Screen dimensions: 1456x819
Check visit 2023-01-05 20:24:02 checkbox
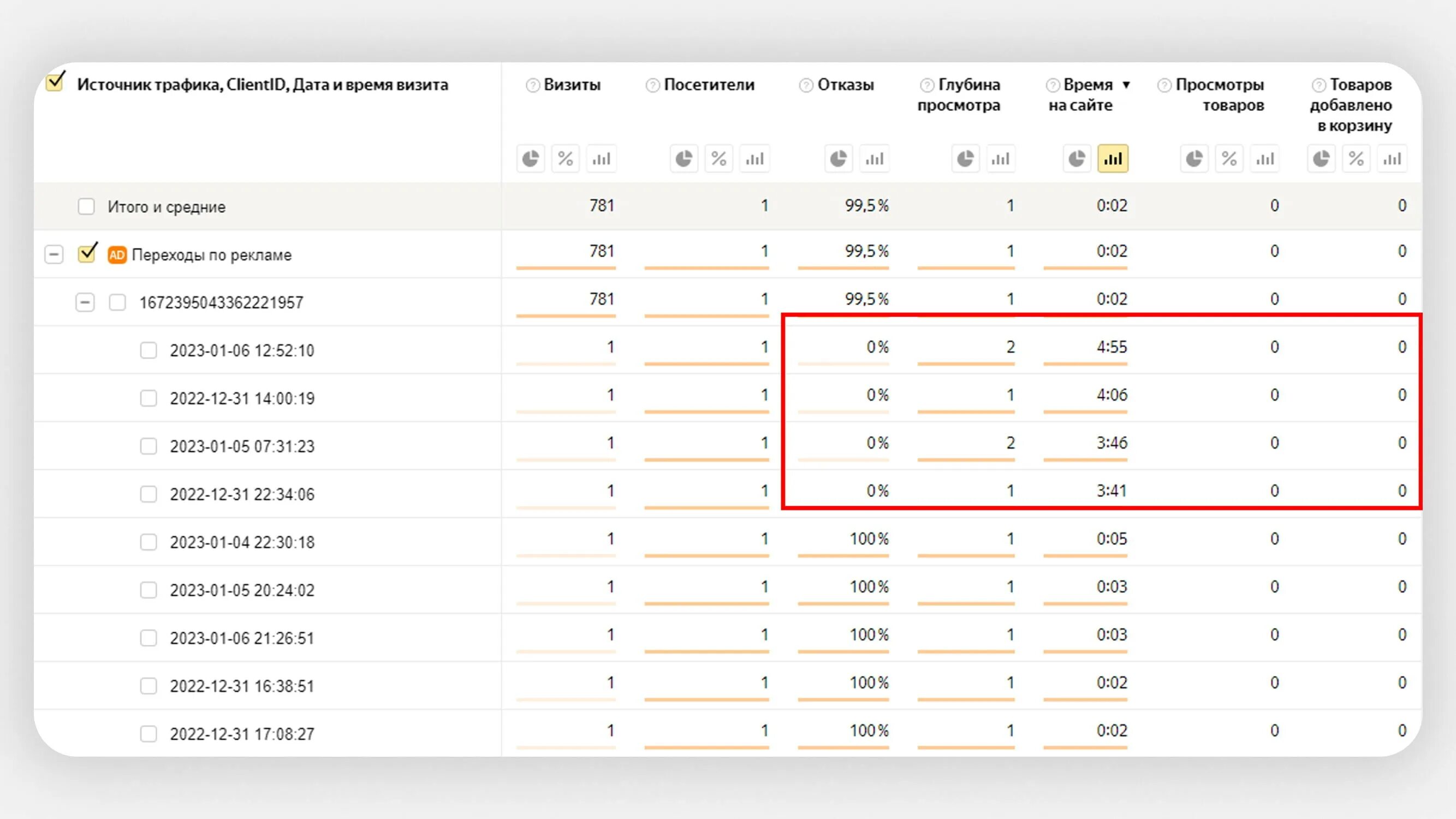[x=148, y=591]
